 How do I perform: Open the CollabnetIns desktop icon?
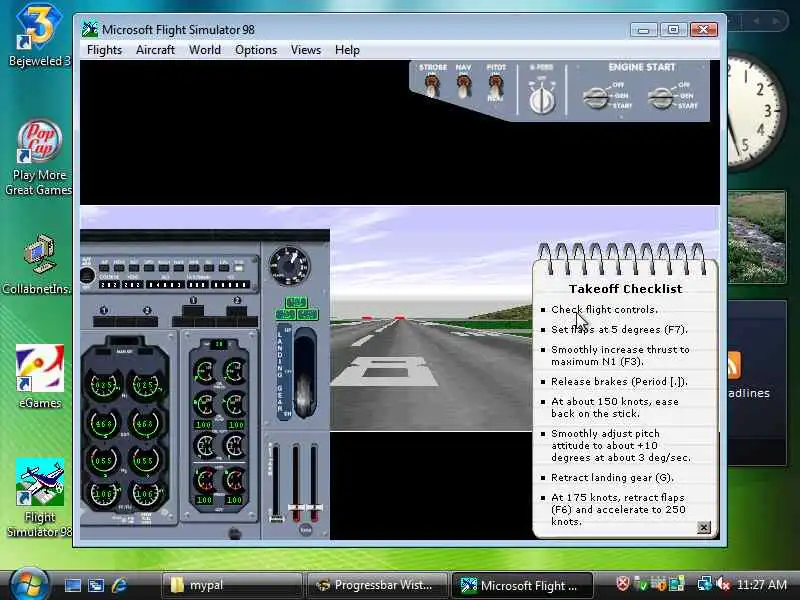point(38,264)
